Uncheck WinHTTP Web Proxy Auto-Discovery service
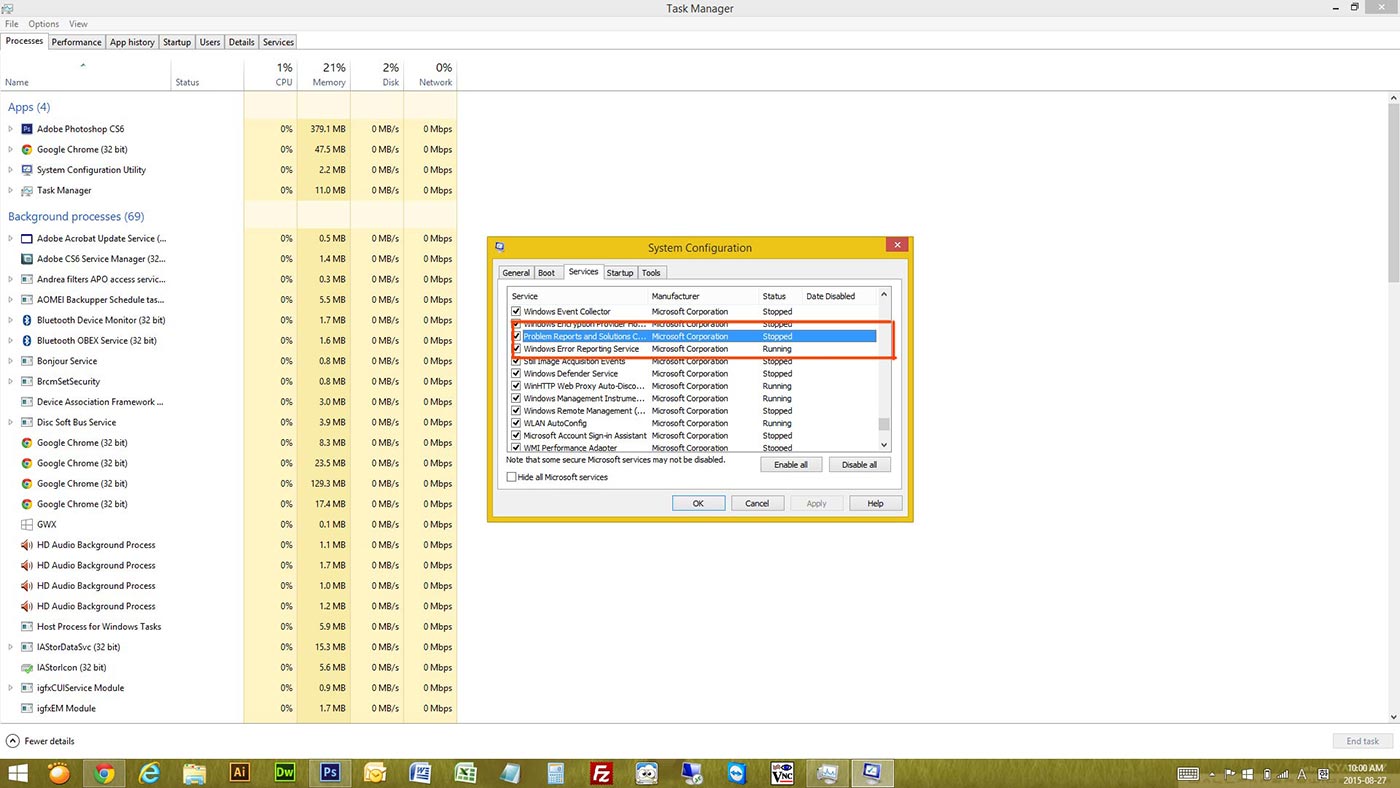The height and width of the screenshot is (788, 1400). [517, 386]
